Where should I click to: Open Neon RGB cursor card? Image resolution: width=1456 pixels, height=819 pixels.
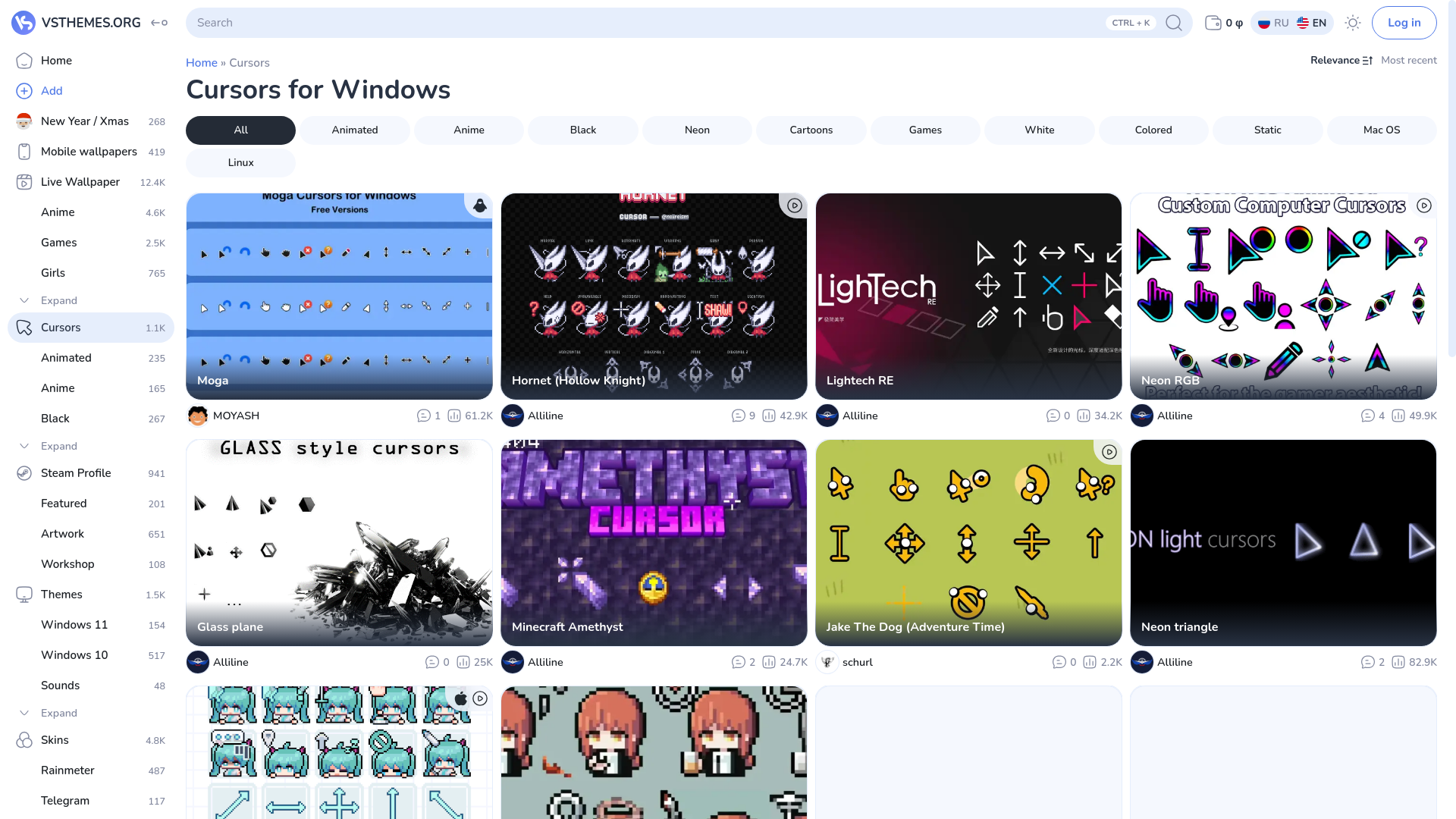tap(1283, 297)
